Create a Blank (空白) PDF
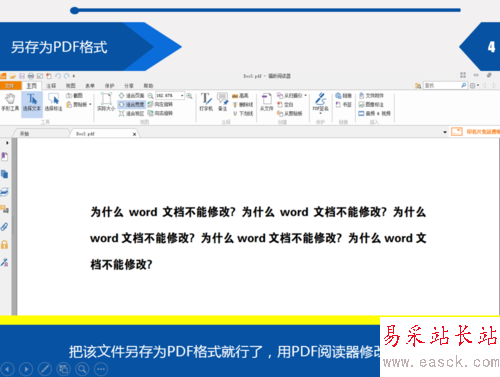 click(x=285, y=105)
